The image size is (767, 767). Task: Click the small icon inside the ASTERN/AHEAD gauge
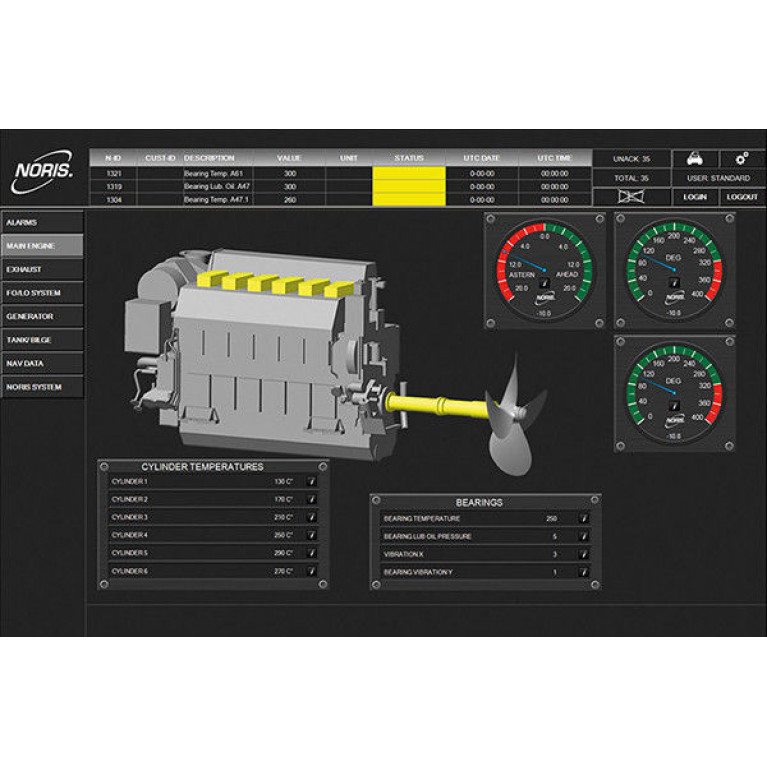coord(545,284)
